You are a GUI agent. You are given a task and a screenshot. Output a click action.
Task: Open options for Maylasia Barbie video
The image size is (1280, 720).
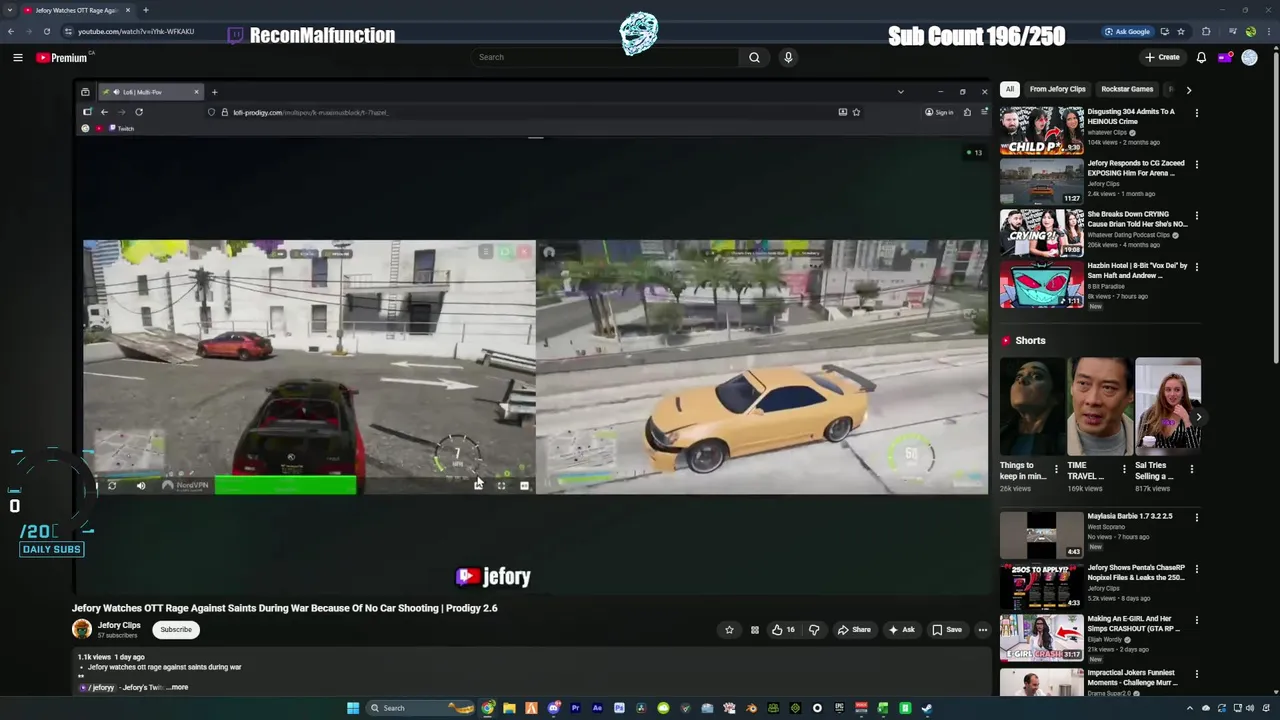click(1196, 517)
